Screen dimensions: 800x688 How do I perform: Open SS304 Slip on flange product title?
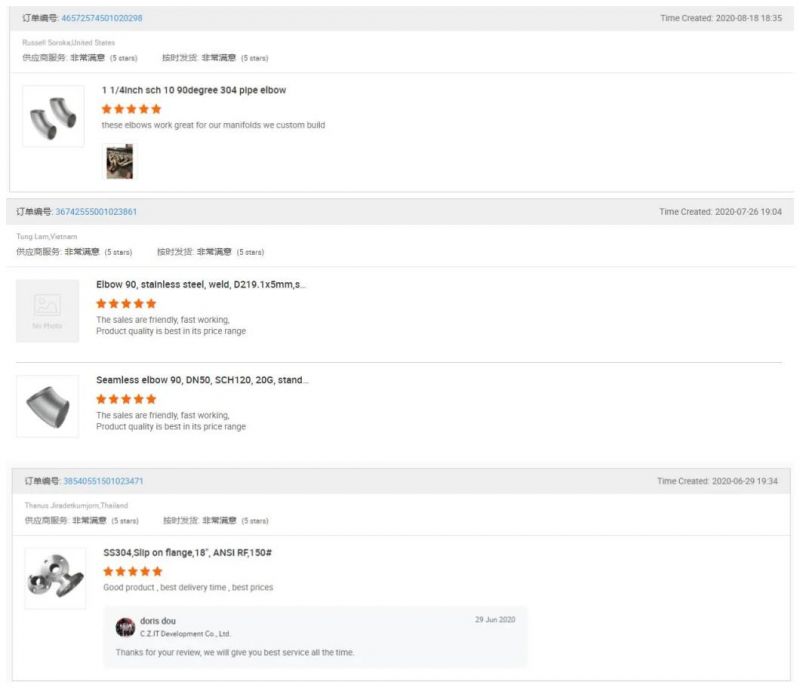pyautogui.click(x=189, y=552)
